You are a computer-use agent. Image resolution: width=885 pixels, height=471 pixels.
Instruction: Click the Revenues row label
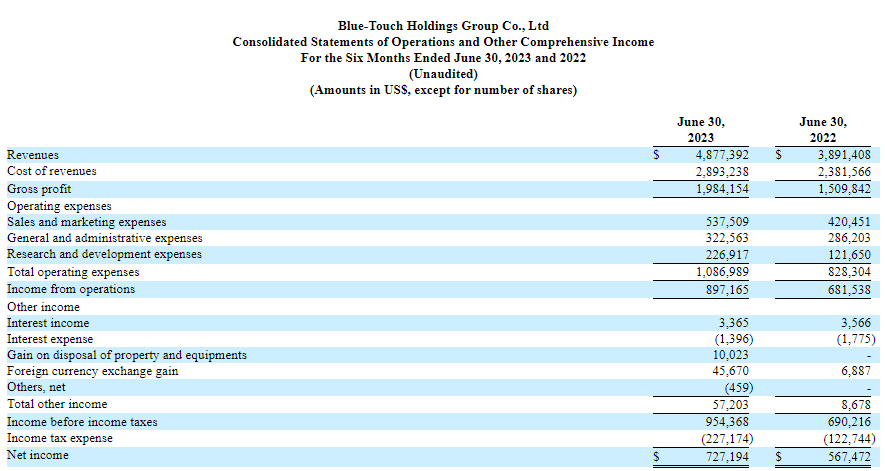pos(33,155)
